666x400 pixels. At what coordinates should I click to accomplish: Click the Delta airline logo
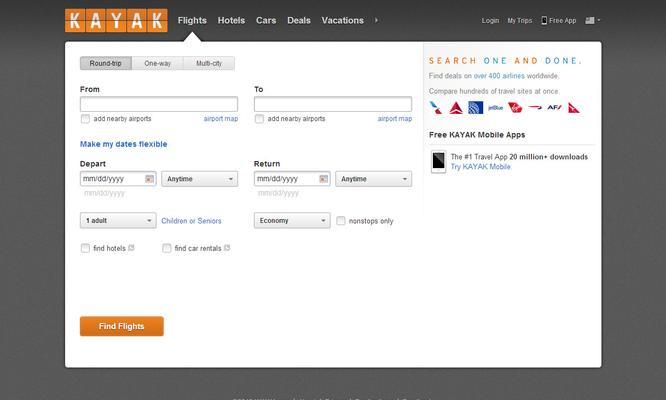(456, 108)
